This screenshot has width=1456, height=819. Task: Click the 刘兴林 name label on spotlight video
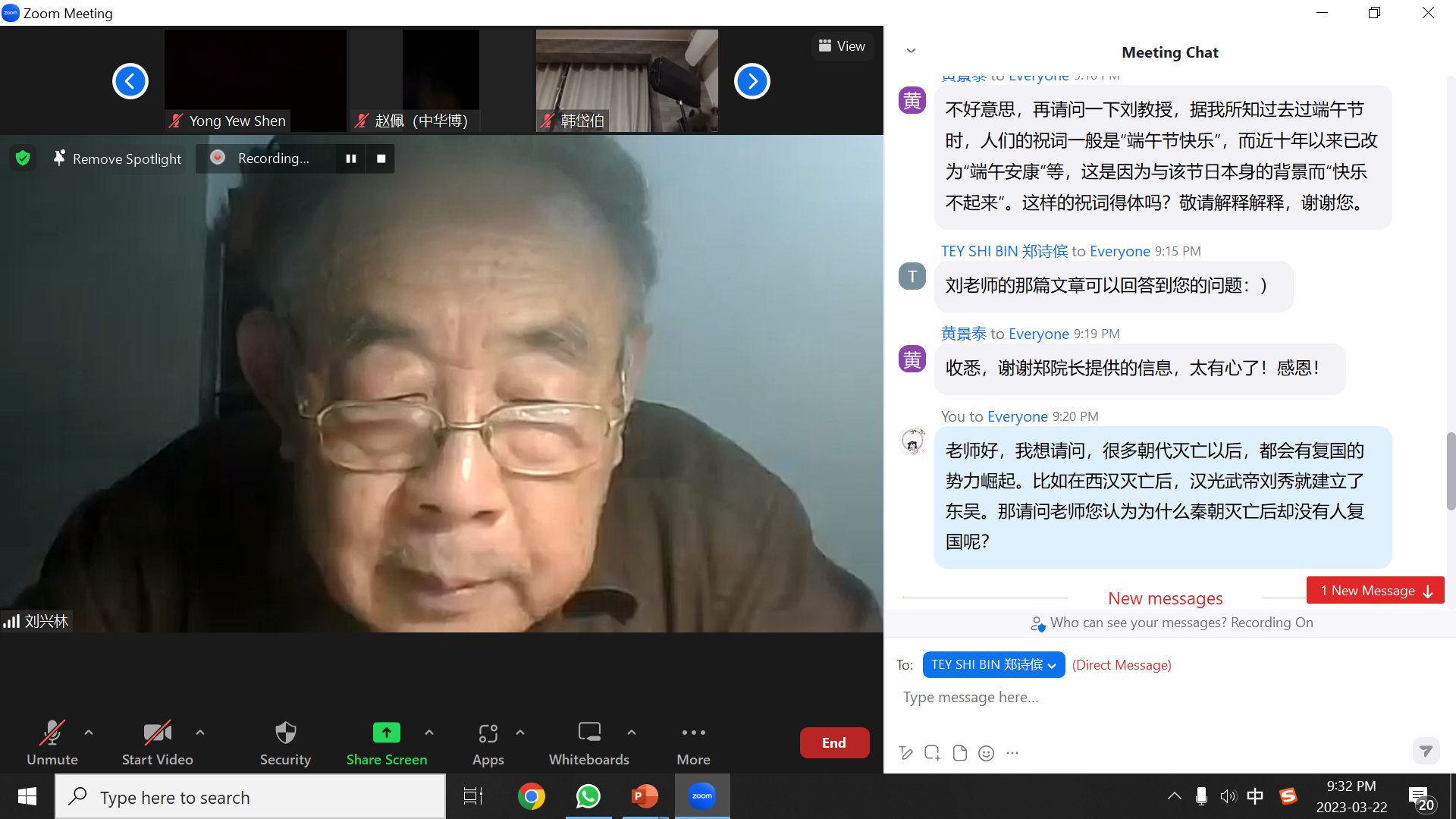[x=46, y=621]
